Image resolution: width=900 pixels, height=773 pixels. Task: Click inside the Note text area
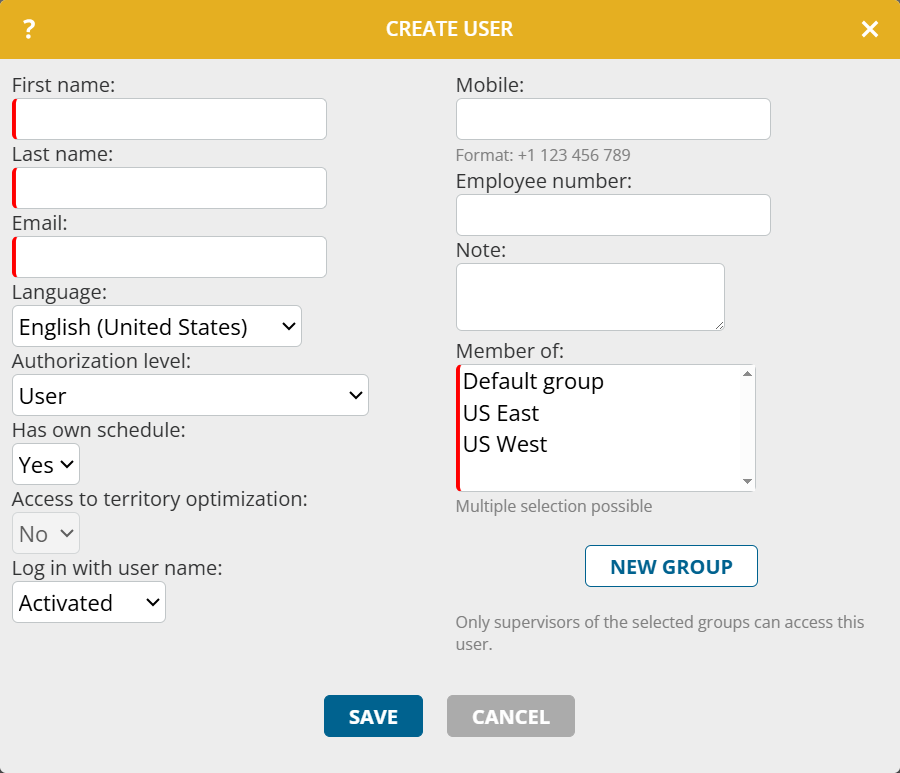point(590,297)
